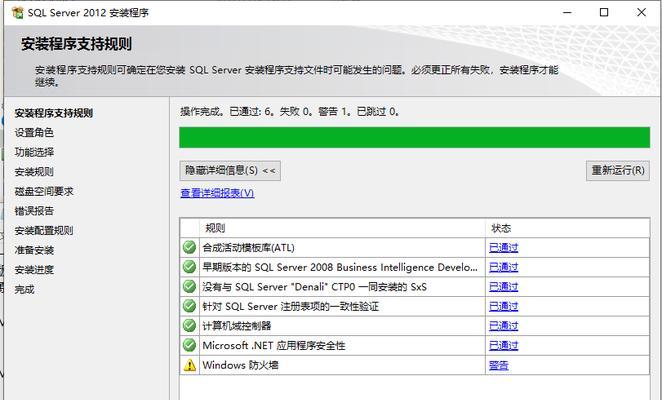662x400 pixels.
Task: Click the Microsoft .NET 应用程序安全性 rule text
Action: 274,346
